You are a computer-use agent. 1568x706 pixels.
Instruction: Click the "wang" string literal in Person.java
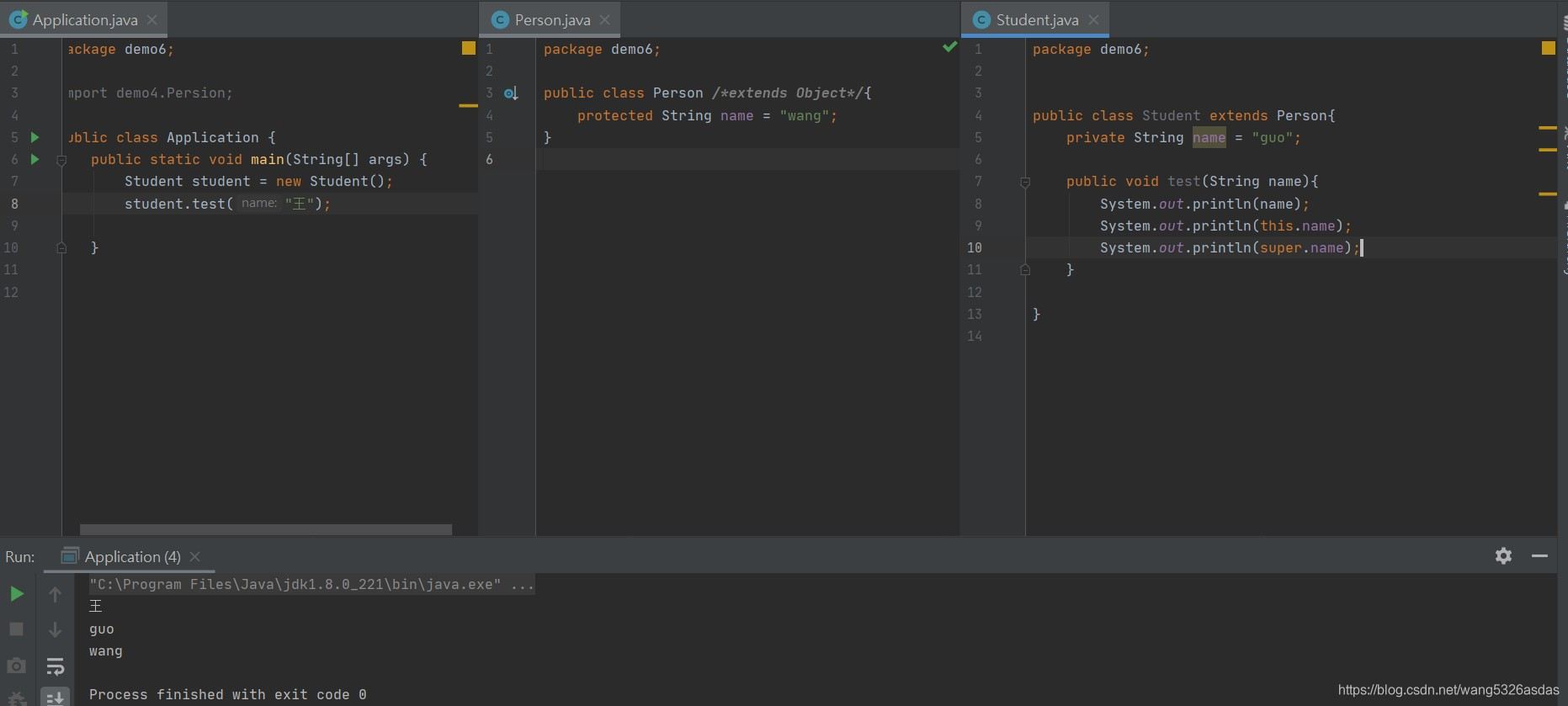pos(805,115)
